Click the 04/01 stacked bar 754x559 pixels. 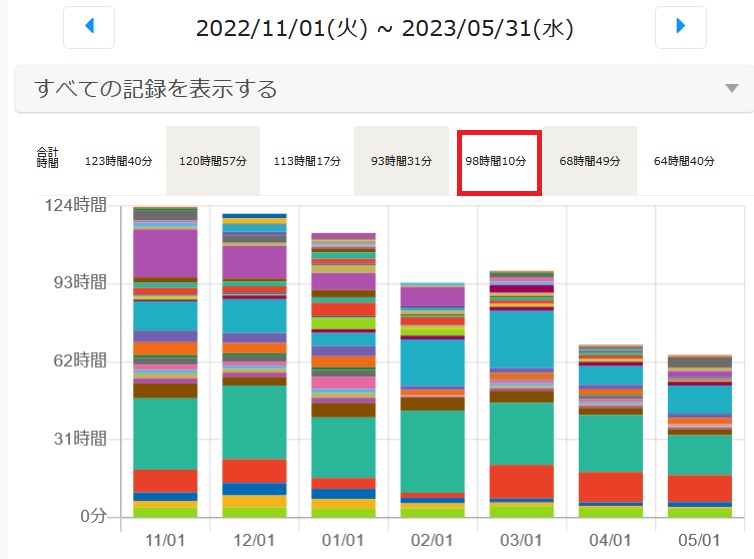point(611,432)
